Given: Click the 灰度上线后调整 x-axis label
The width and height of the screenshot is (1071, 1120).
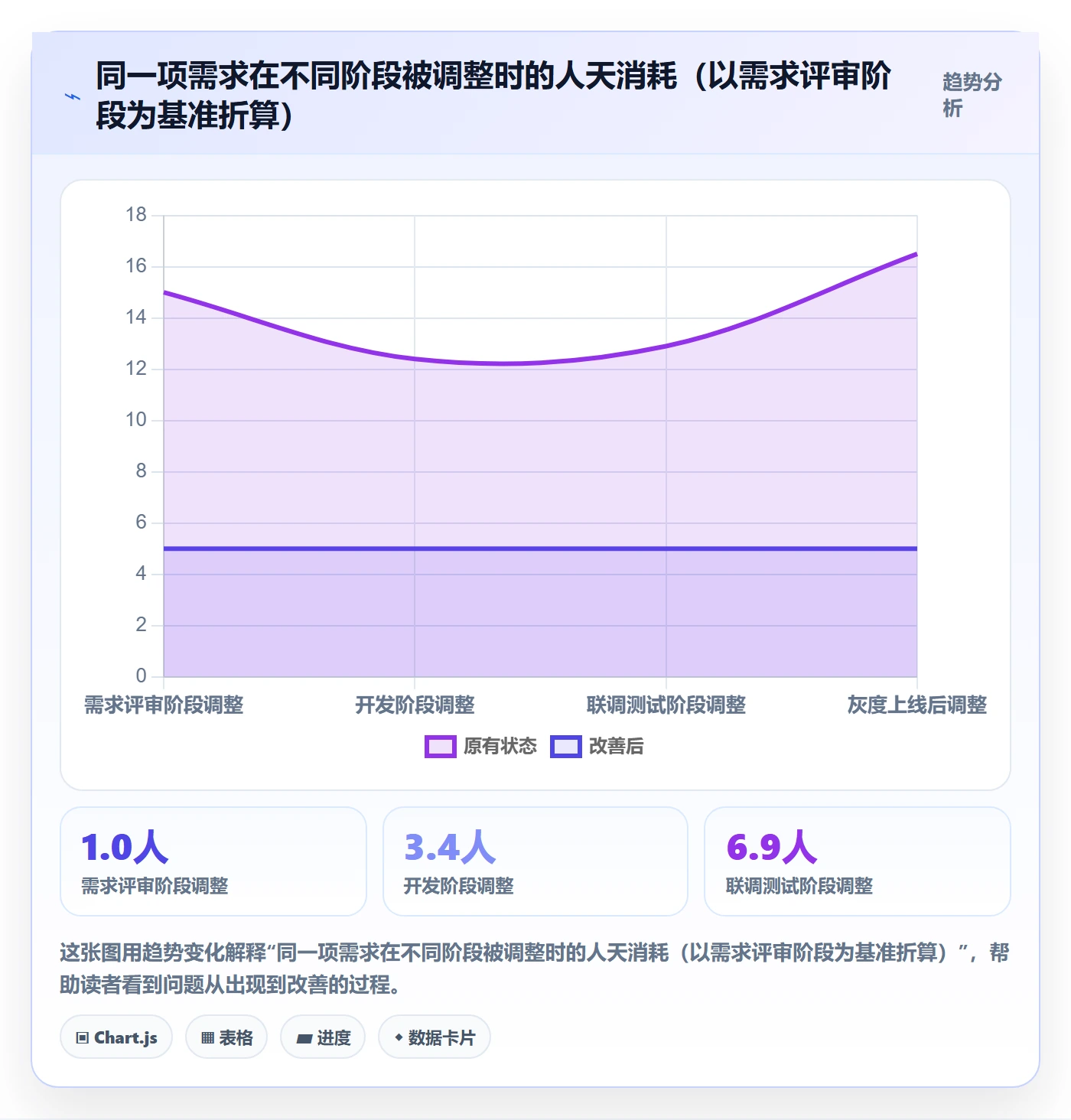Looking at the screenshot, I should [x=917, y=705].
